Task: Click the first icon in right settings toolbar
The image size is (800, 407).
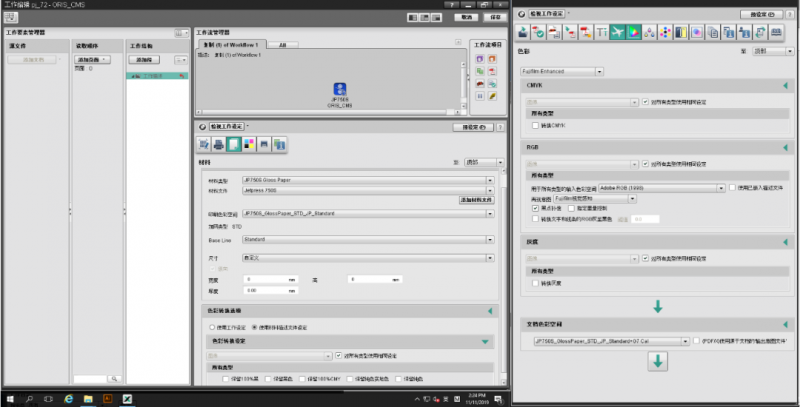Action: pos(523,33)
